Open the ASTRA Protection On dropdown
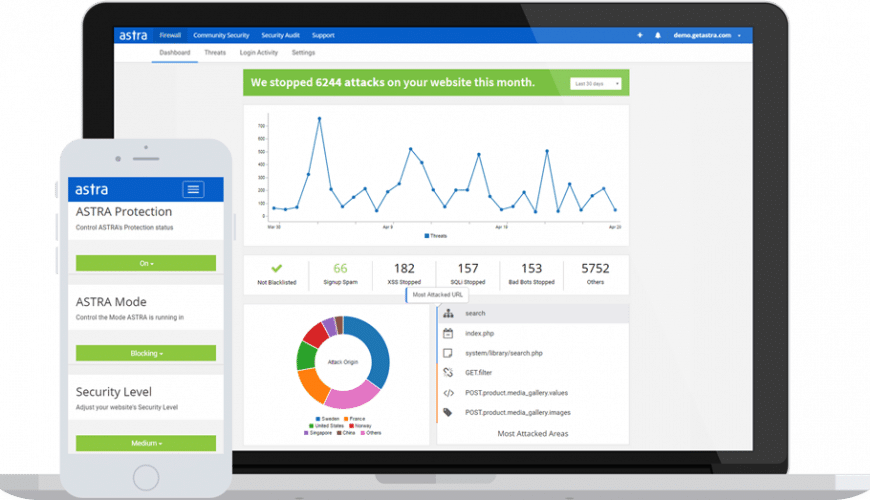Image resolution: width=870 pixels, height=500 pixels. [146, 263]
